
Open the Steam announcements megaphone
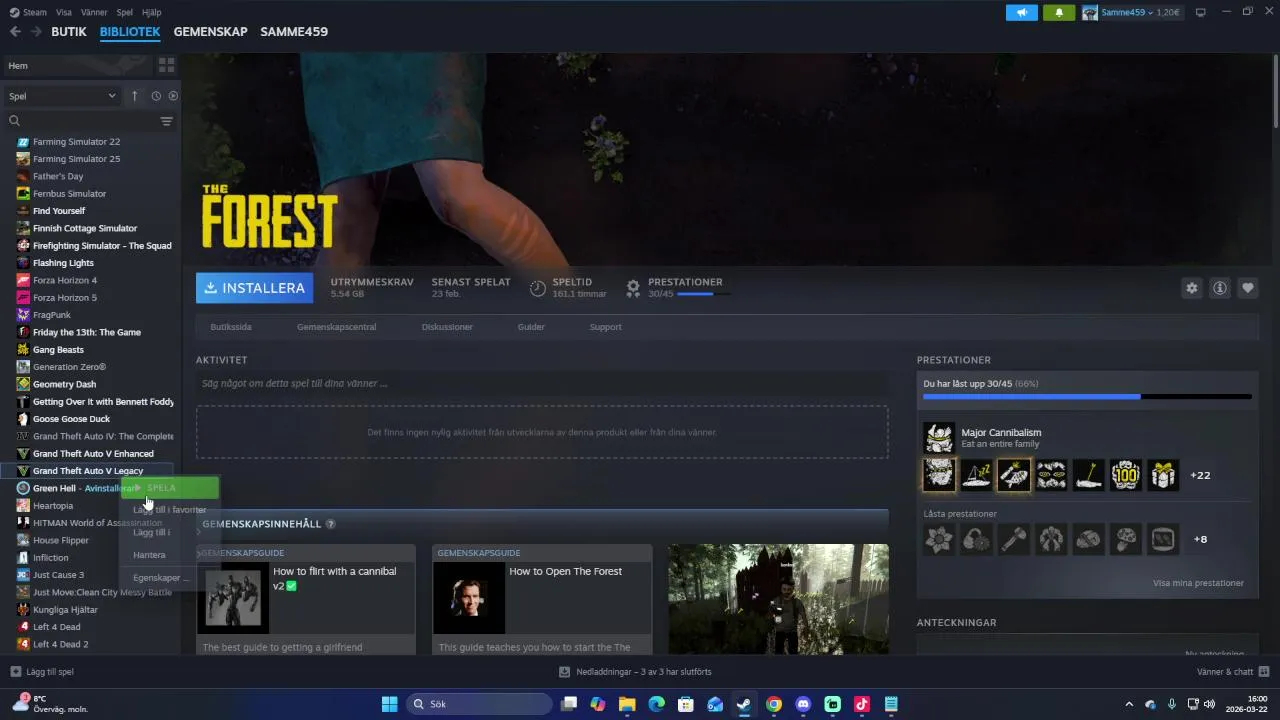pyautogui.click(x=1021, y=12)
